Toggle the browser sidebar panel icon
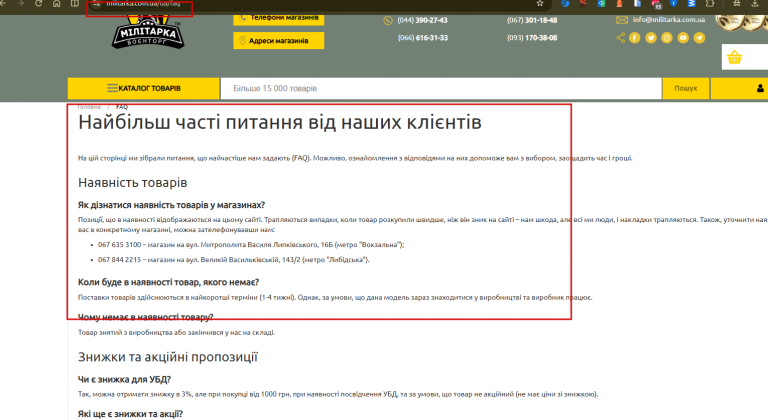The width and height of the screenshot is (768, 420). point(75,3)
